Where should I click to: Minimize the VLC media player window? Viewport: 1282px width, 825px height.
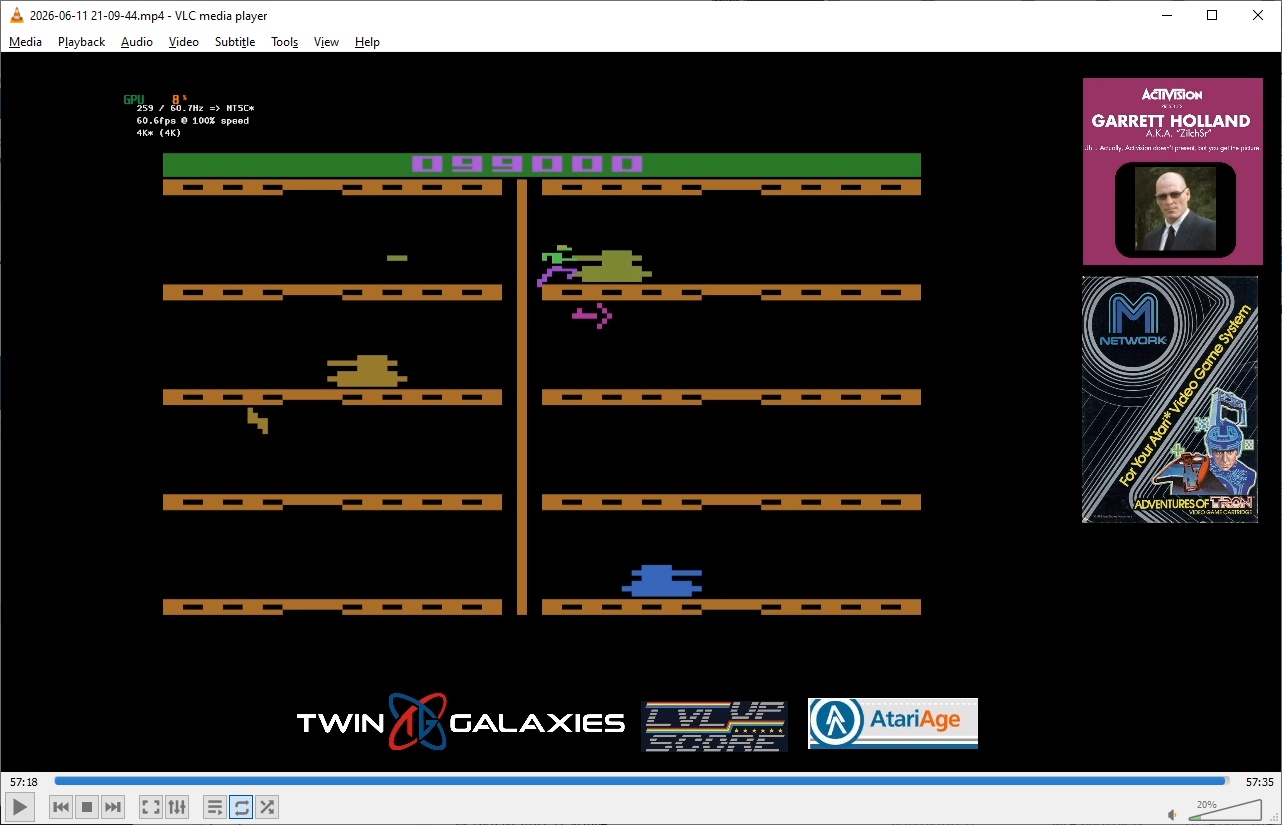click(1166, 15)
